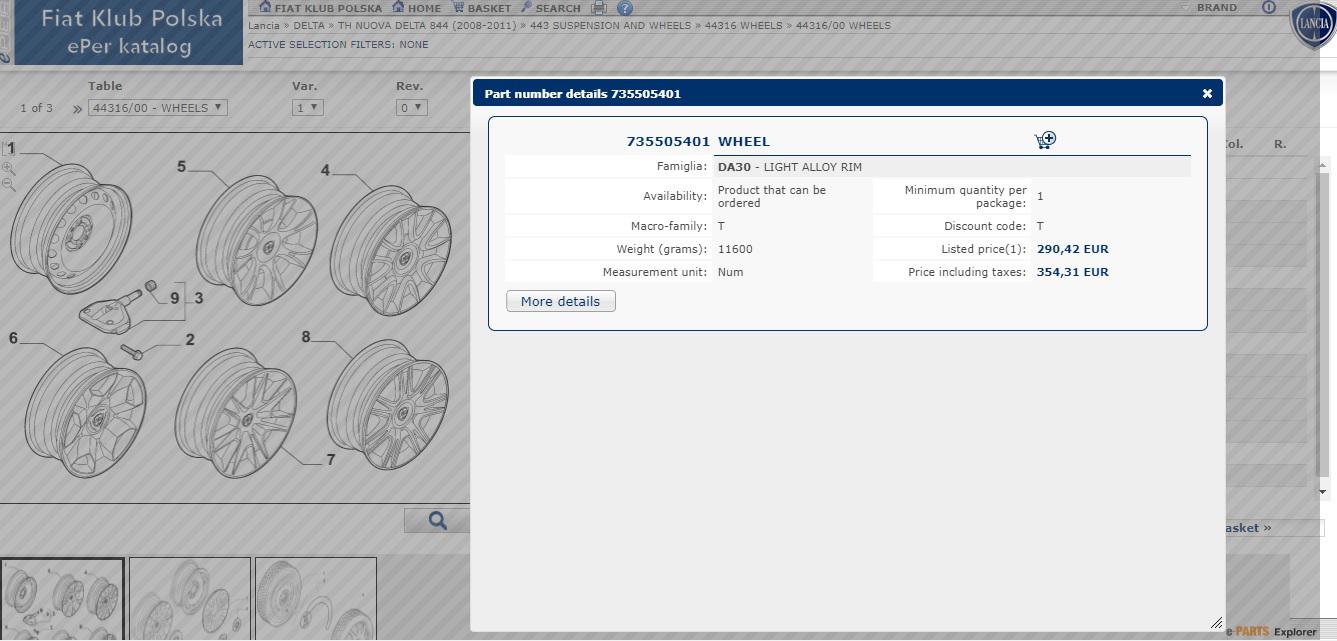This screenshot has height=641, width=1337.
Task: Click the Fiat Klub Polska ePer katalog banner
Action: [x=129, y=32]
